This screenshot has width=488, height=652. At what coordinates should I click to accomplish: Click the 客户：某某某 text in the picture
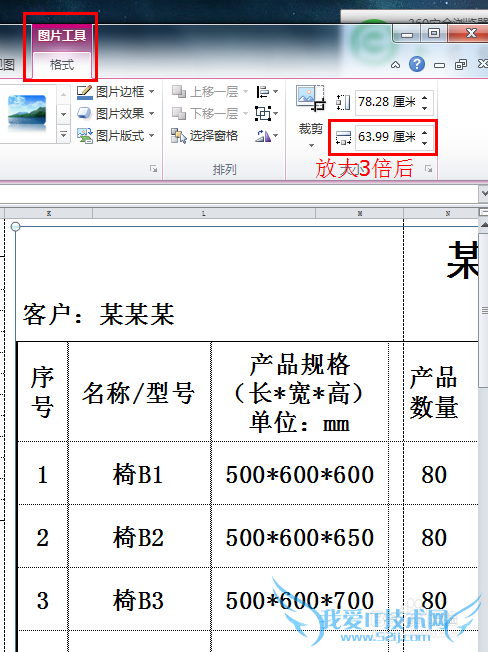click(x=99, y=314)
